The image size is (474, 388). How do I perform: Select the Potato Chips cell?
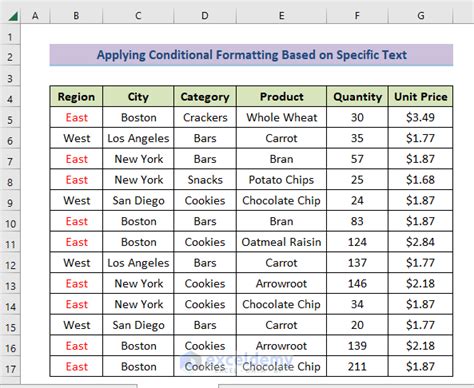coord(281,180)
